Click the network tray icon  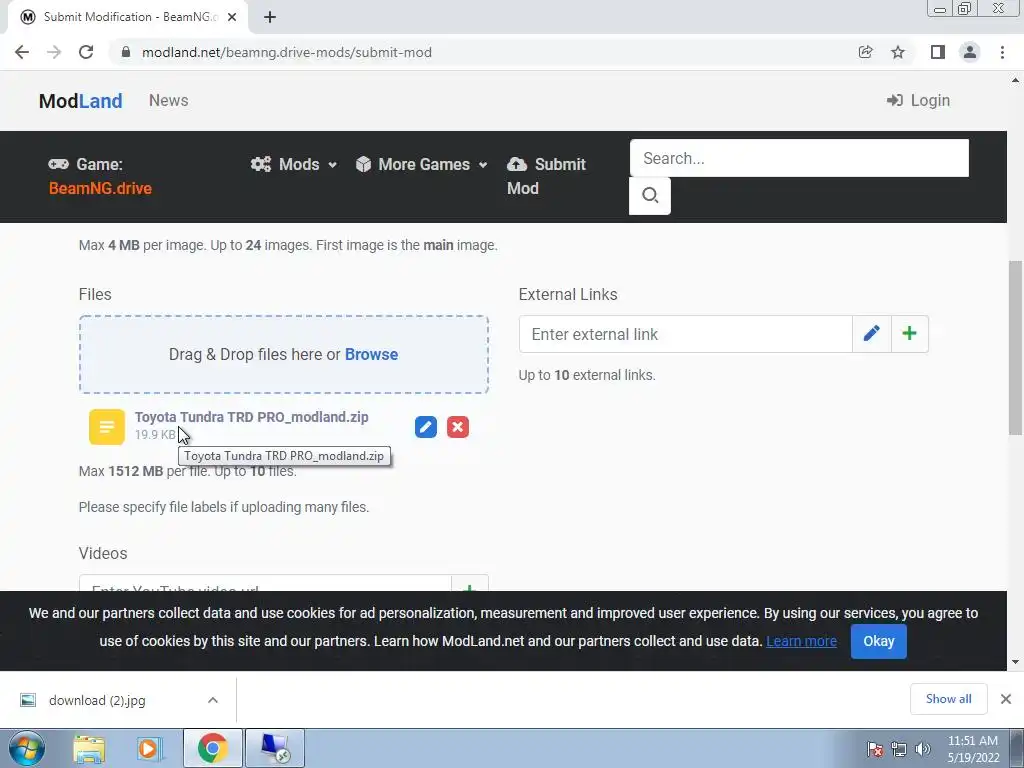click(899, 749)
